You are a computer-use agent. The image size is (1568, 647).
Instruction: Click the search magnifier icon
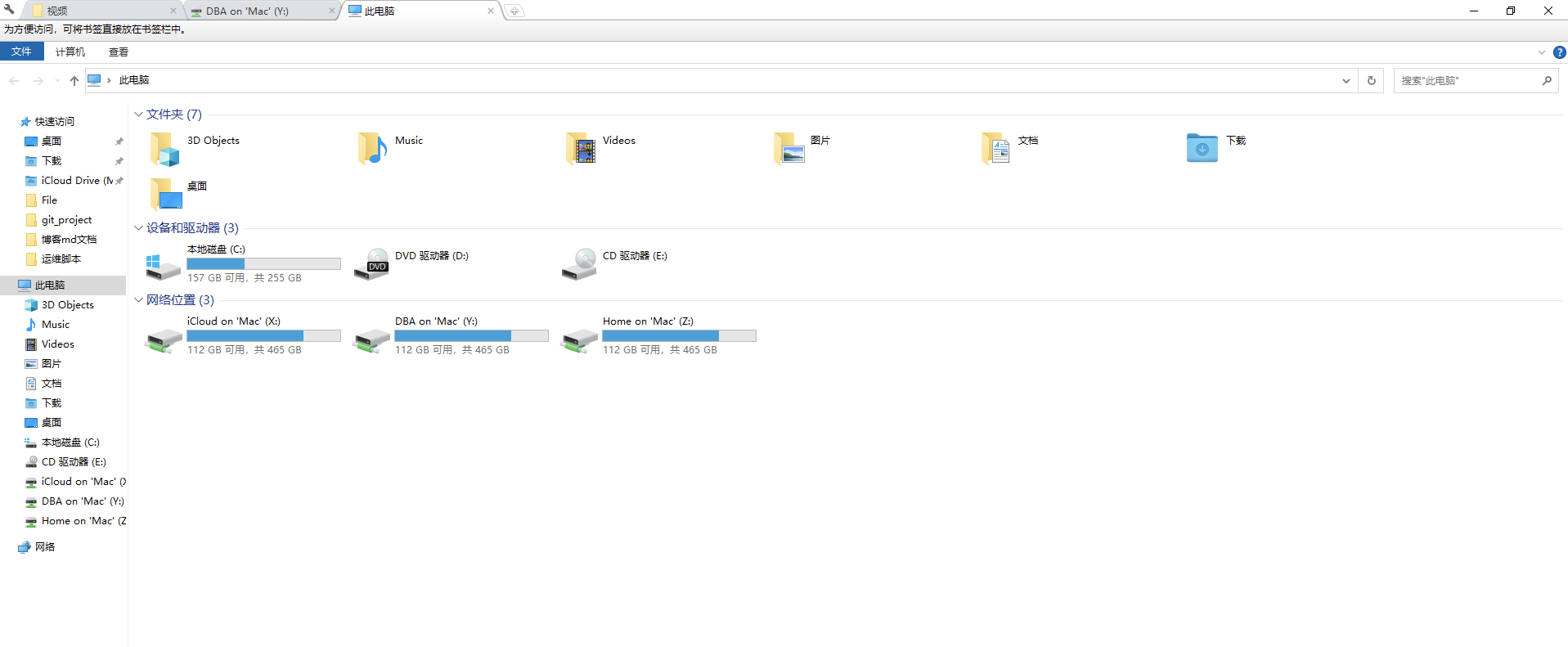click(1547, 80)
